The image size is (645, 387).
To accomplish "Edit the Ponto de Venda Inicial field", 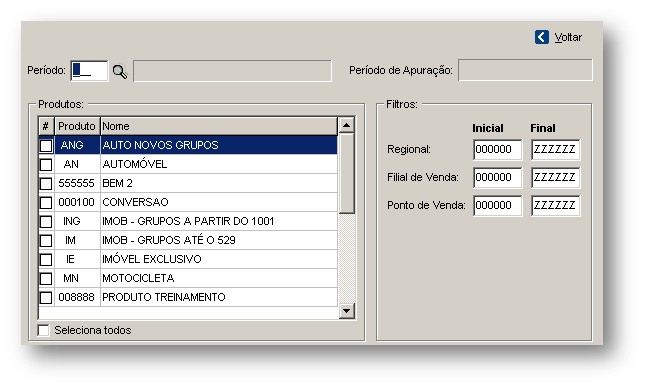I will 497,205.
